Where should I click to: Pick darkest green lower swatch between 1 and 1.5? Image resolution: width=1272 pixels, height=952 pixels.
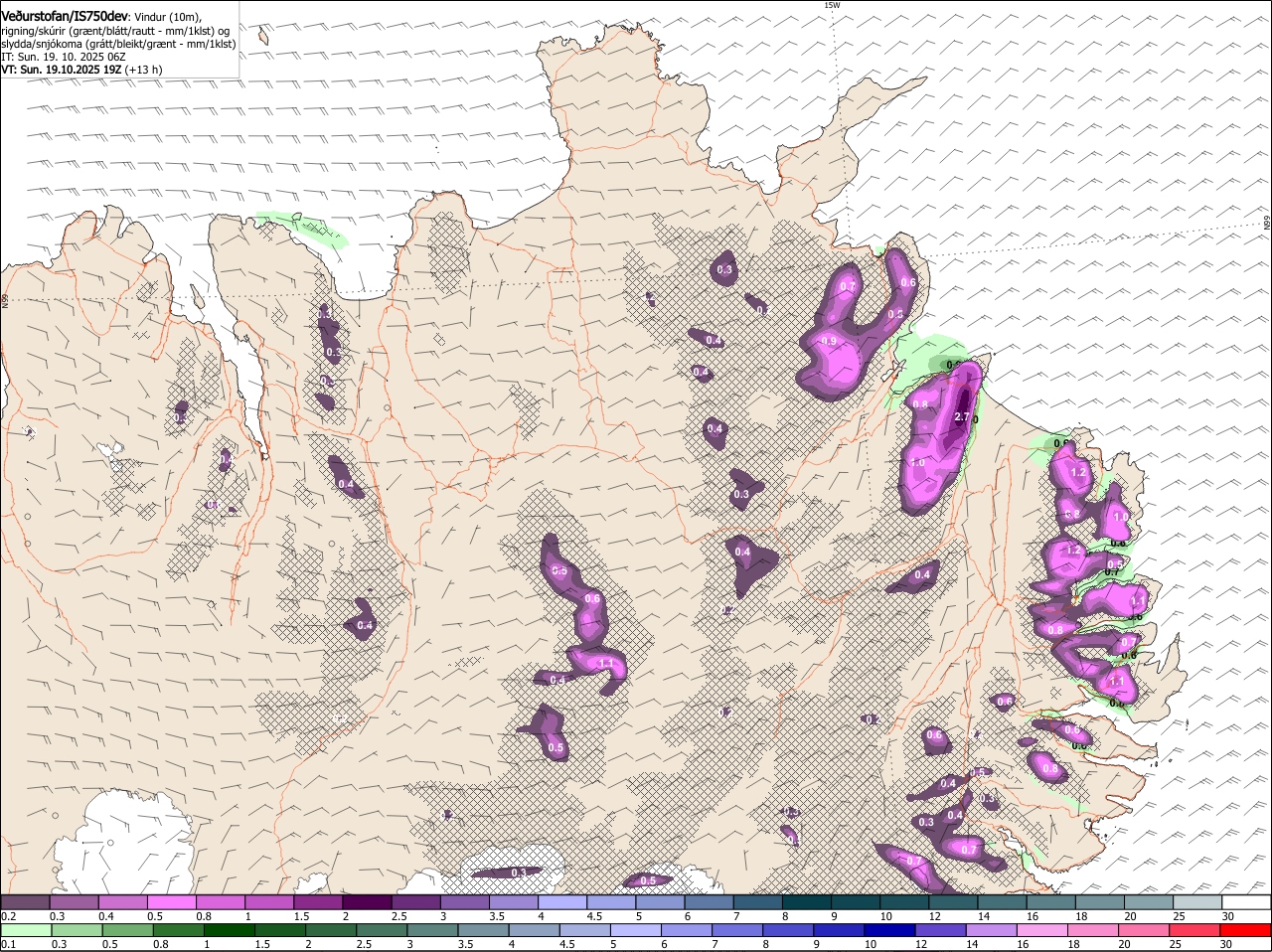click(230, 930)
